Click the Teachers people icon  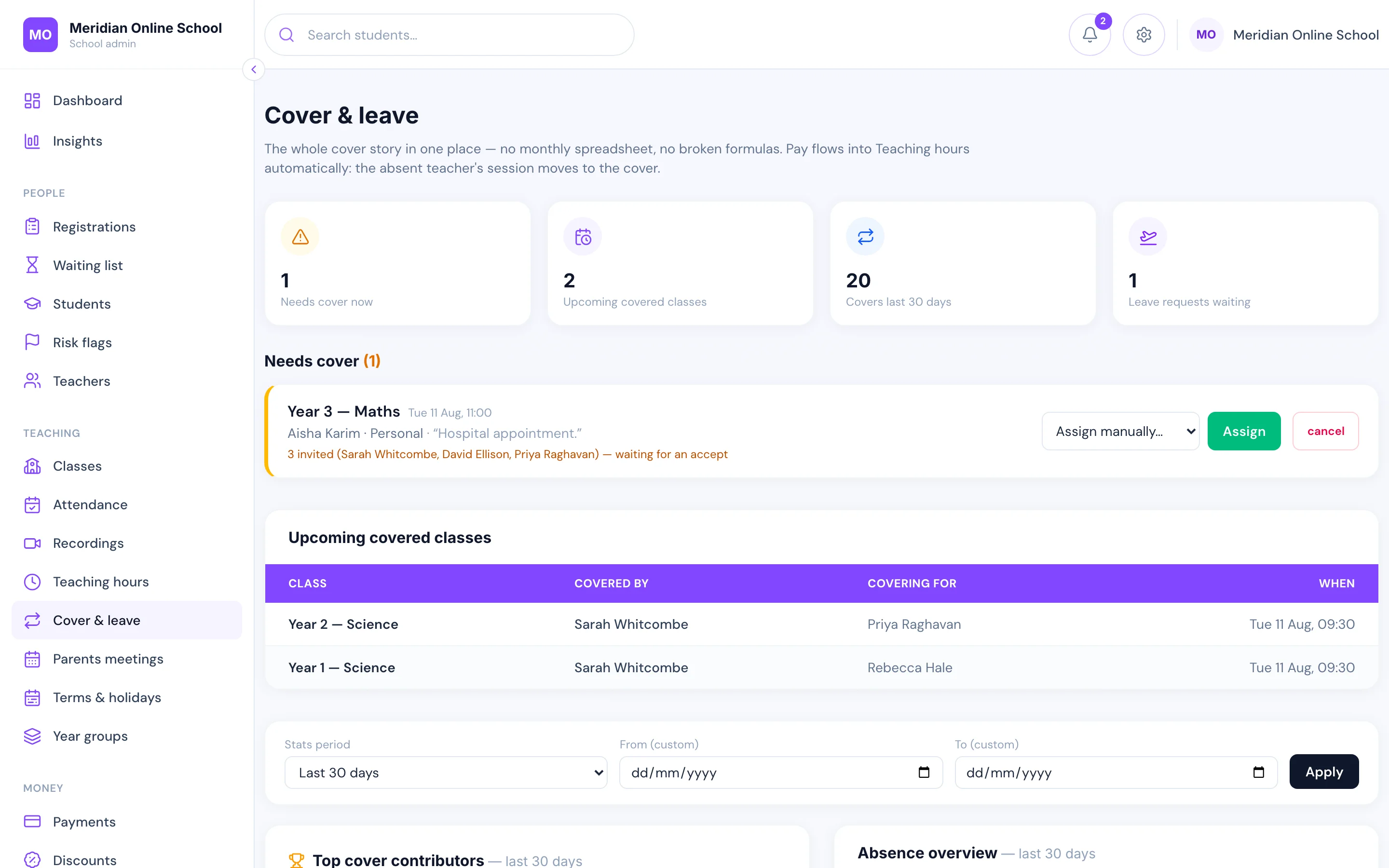pos(32,380)
